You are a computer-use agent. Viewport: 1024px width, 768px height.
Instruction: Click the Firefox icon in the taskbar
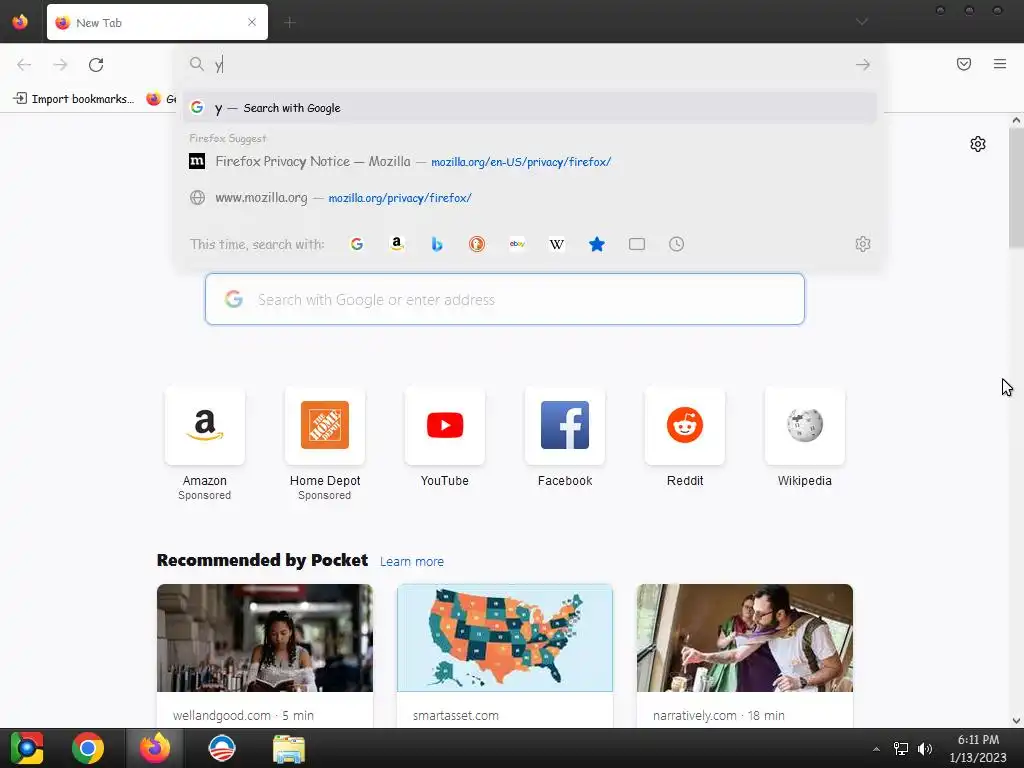coord(154,748)
